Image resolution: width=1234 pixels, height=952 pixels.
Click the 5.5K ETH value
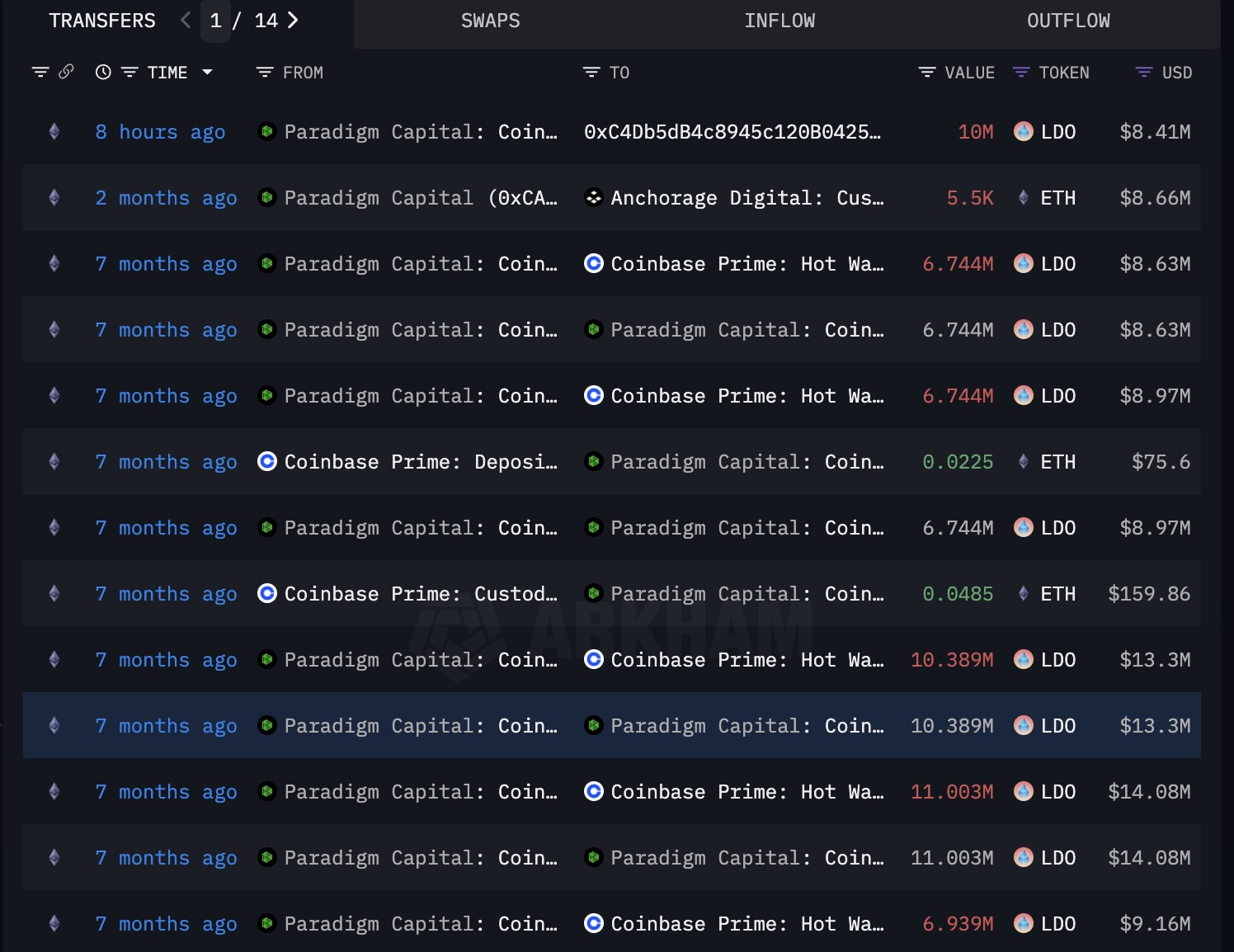pos(970,198)
